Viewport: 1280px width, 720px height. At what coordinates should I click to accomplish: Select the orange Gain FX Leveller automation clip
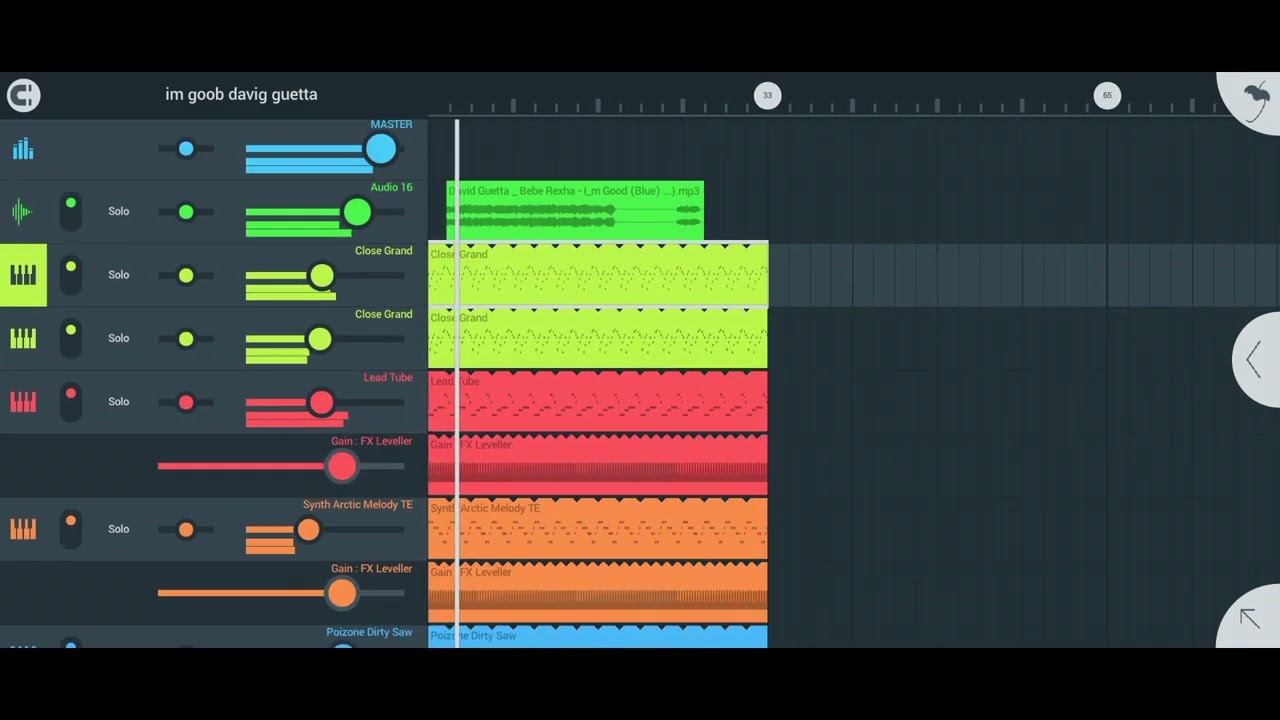point(598,592)
